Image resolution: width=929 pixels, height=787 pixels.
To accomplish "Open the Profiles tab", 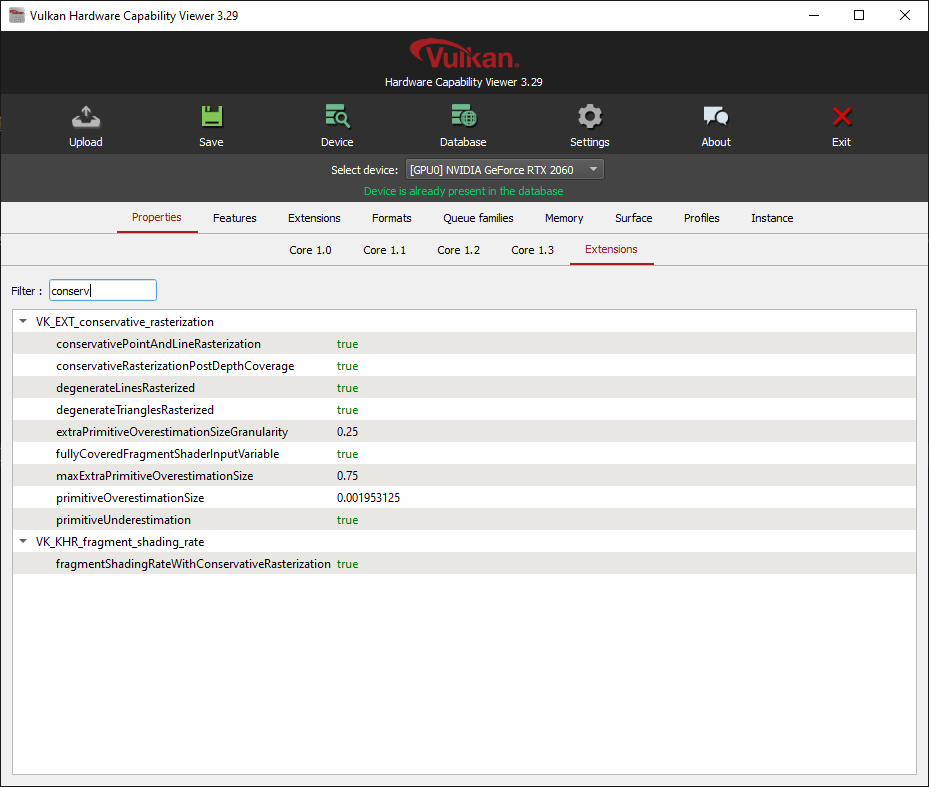I will point(701,218).
